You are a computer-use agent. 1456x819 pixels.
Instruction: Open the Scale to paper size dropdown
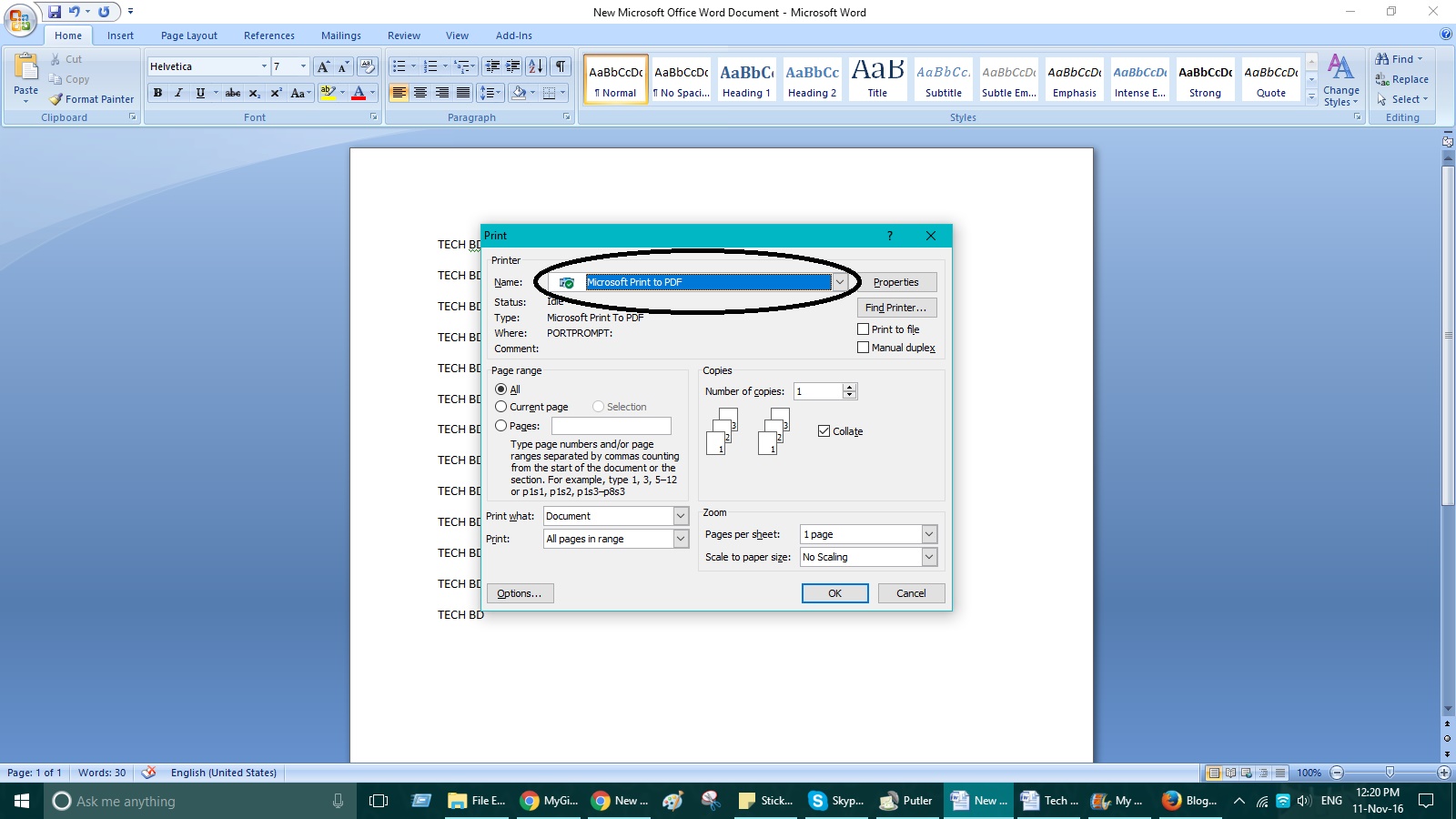coord(929,556)
